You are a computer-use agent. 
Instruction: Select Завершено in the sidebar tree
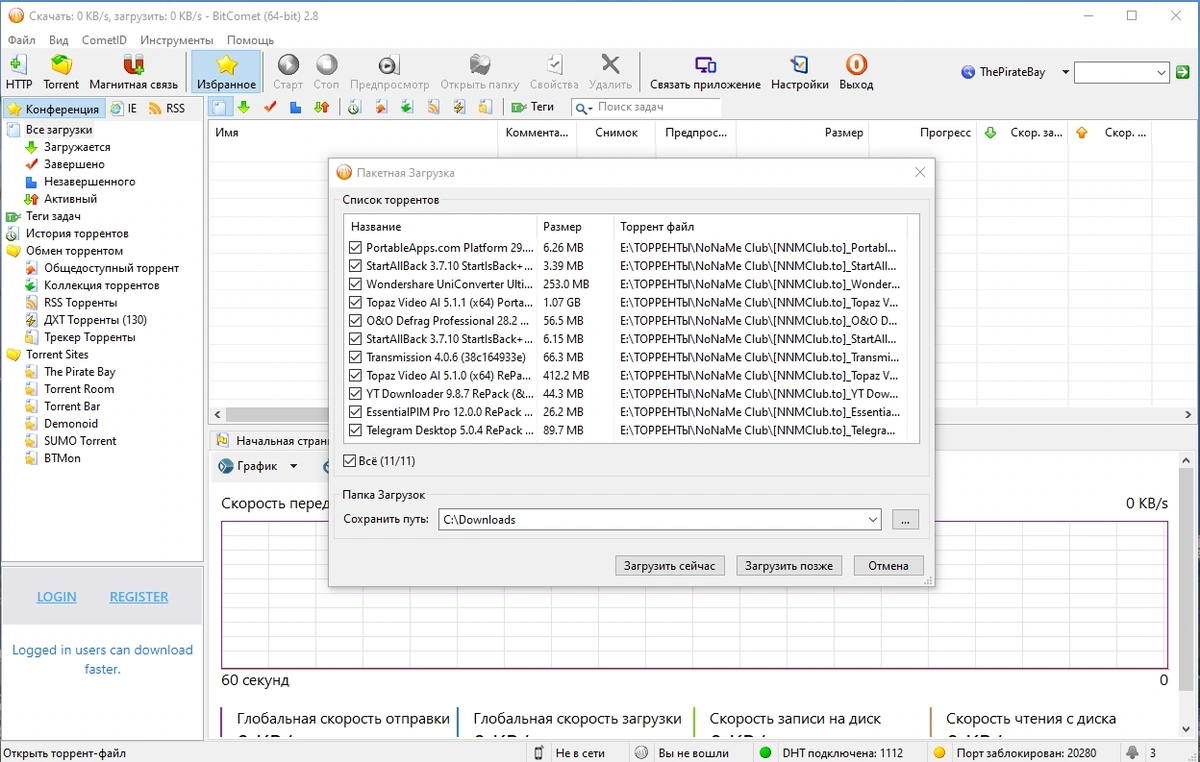tap(74, 164)
